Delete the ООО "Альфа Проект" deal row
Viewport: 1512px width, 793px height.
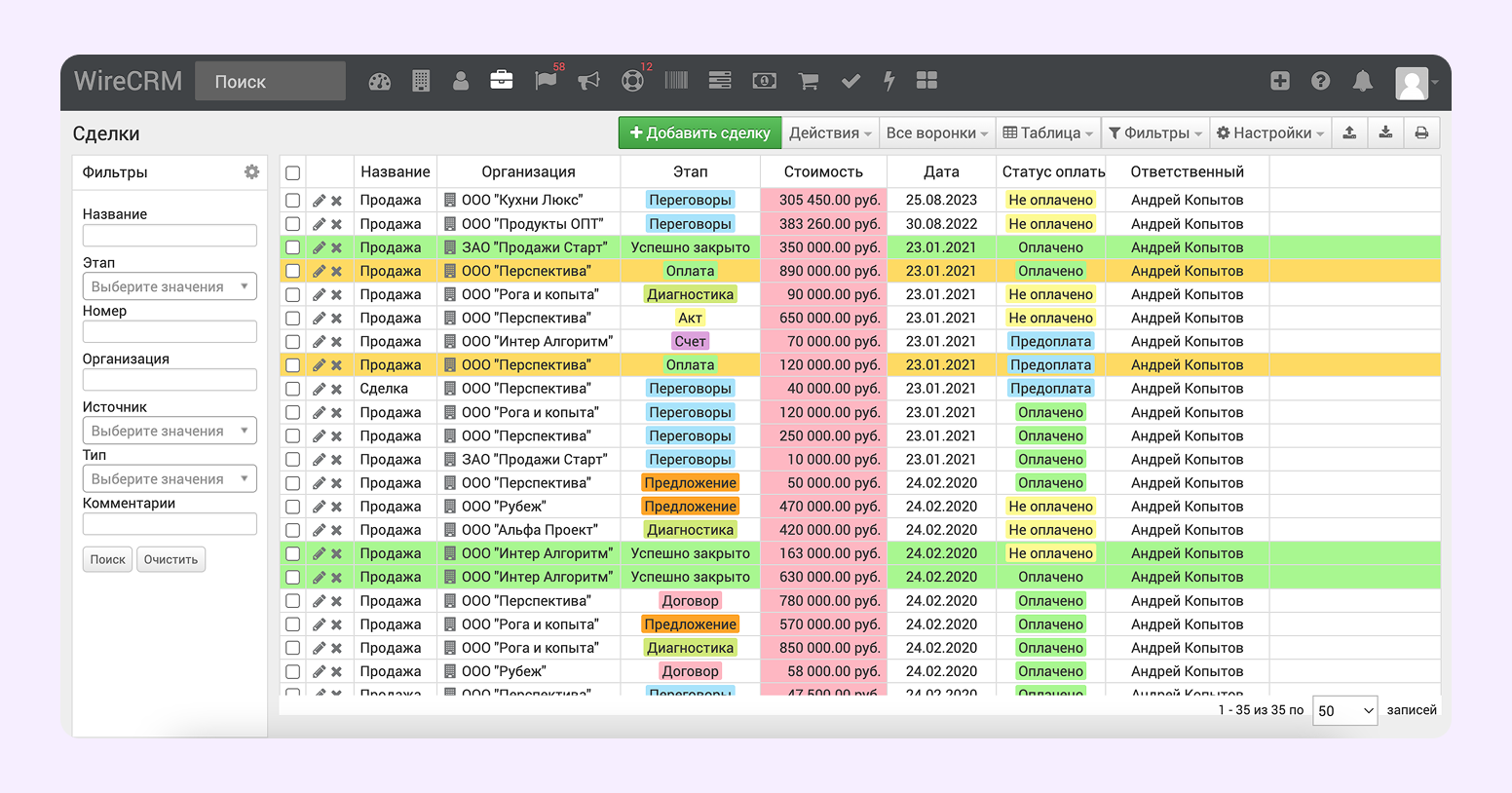[x=336, y=530]
